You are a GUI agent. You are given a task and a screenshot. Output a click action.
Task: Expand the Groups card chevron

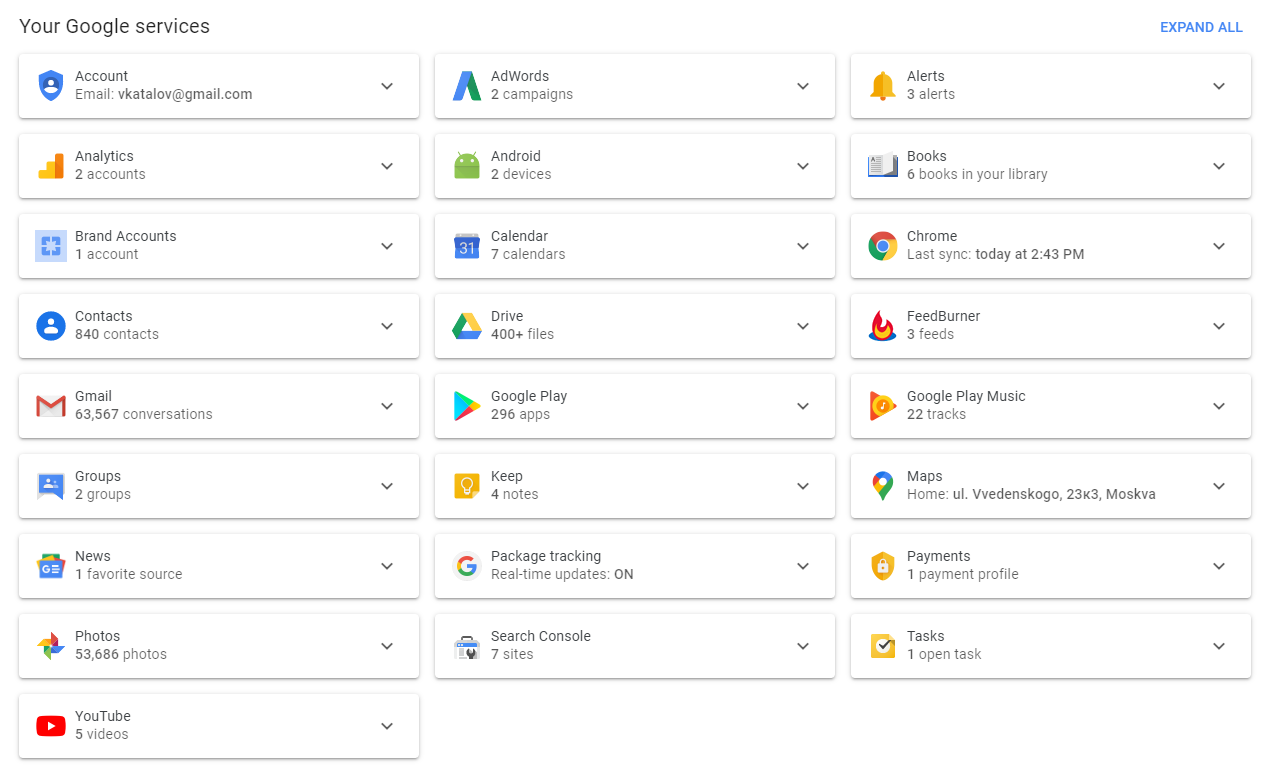[x=387, y=486]
